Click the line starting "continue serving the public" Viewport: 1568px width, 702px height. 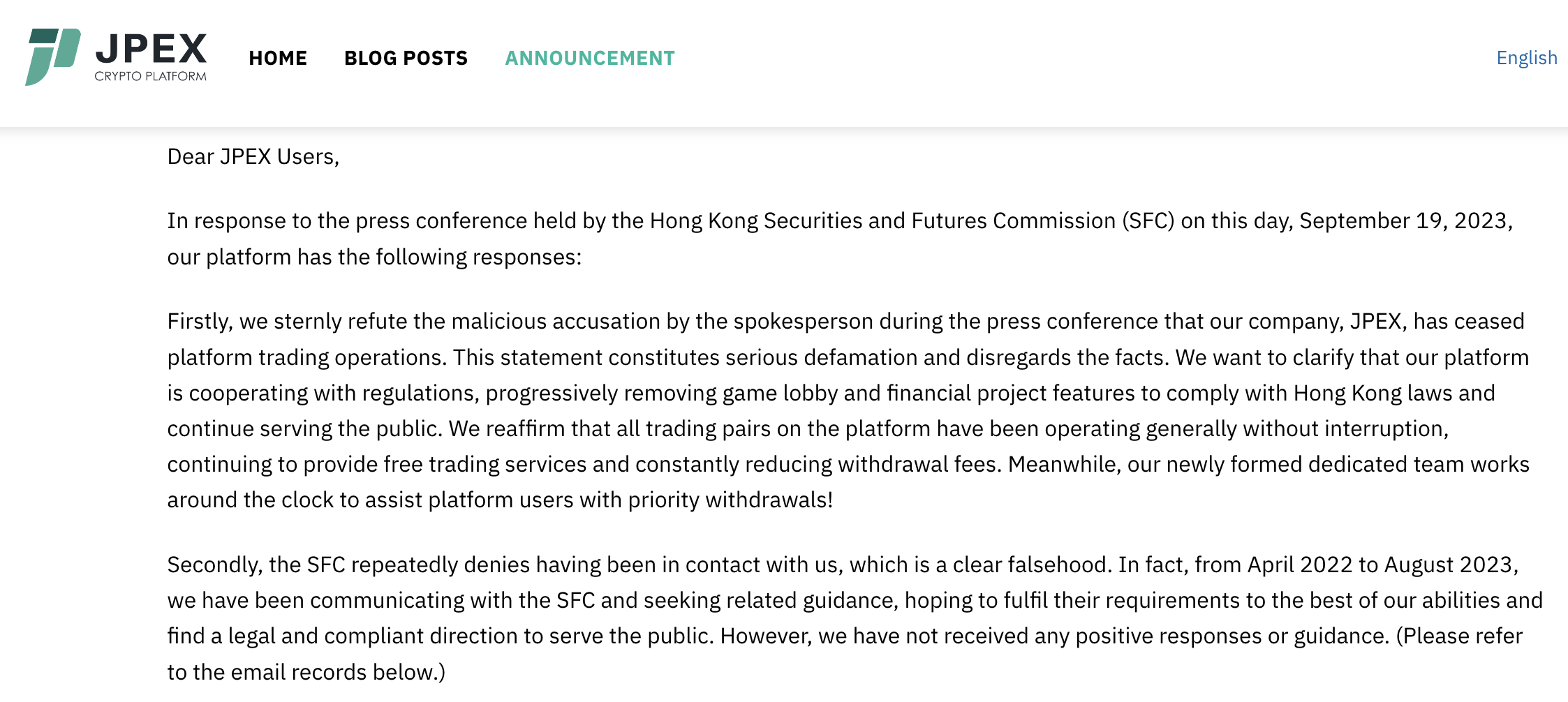coord(808,429)
